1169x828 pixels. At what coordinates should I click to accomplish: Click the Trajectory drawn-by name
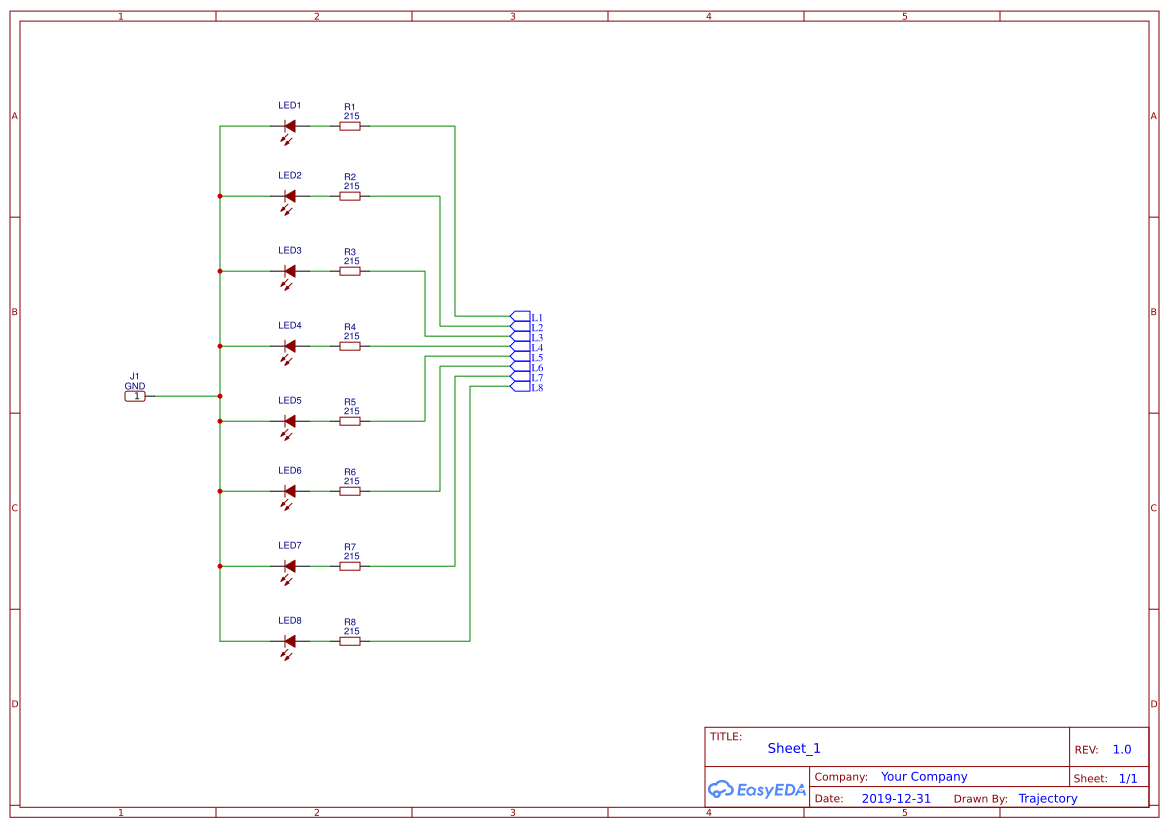[1047, 798]
